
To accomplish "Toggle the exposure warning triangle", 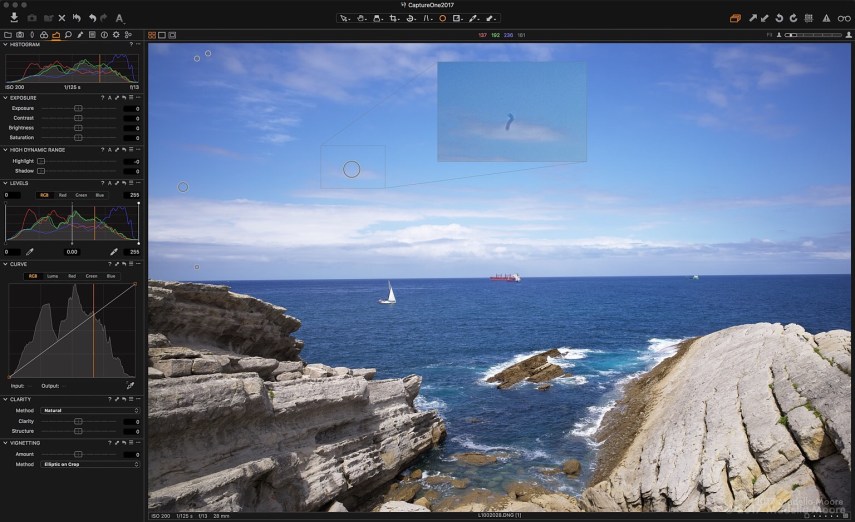I will click(x=827, y=18).
